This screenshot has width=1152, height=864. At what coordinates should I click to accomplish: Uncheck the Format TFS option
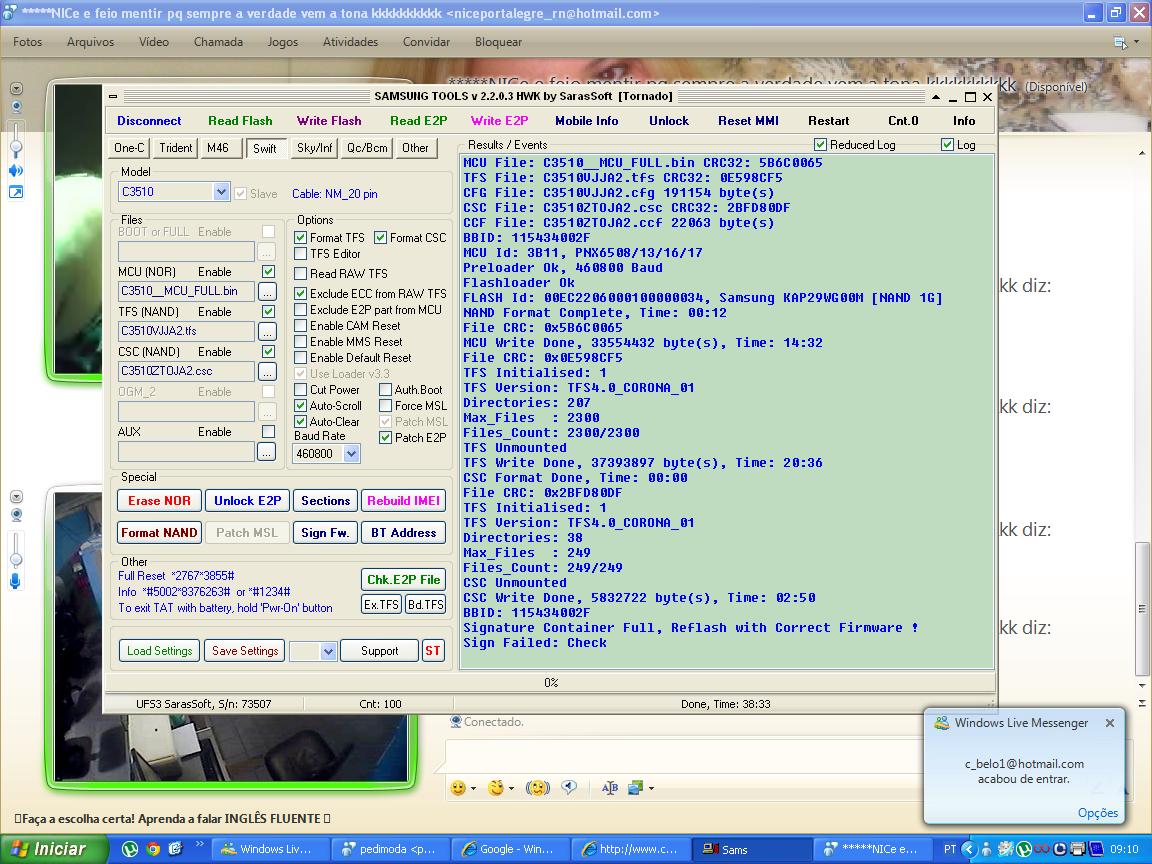300,238
